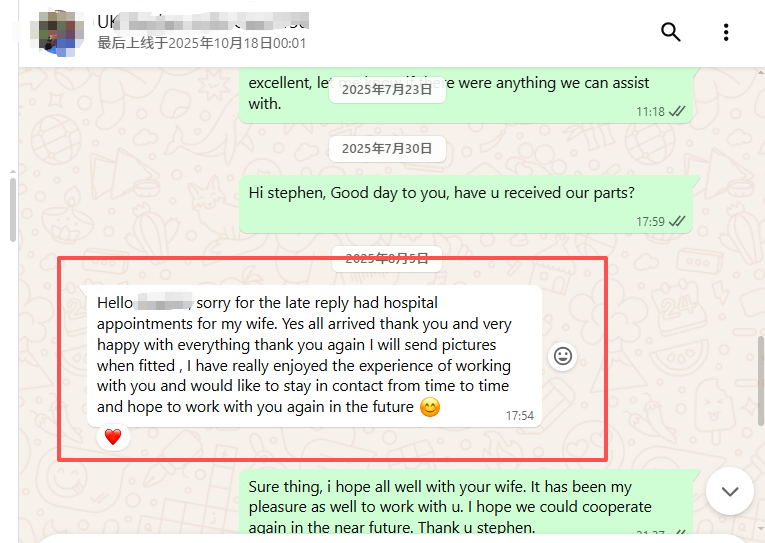The image size is (765, 543).
Task: Open emoji reaction picker beside Hello message
Action: pyautogui.click(x=564, y=356)
